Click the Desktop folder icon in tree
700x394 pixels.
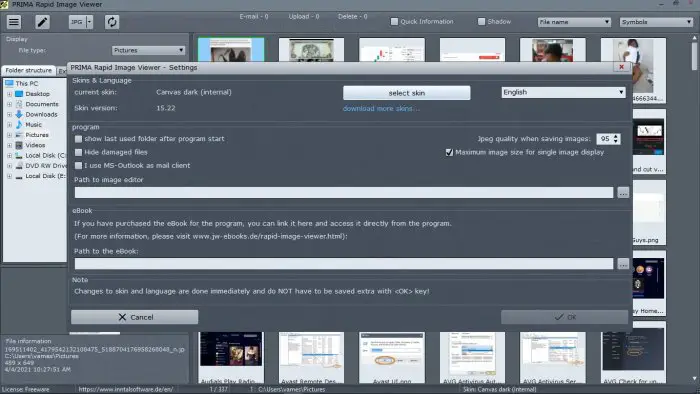(x=19, y=94)
